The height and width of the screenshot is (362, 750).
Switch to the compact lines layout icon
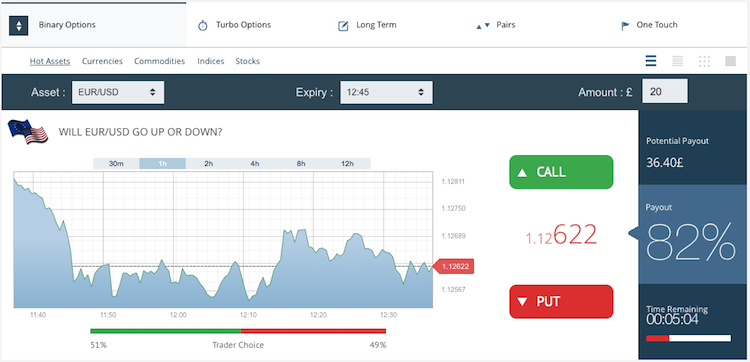(x=677, y=61)
